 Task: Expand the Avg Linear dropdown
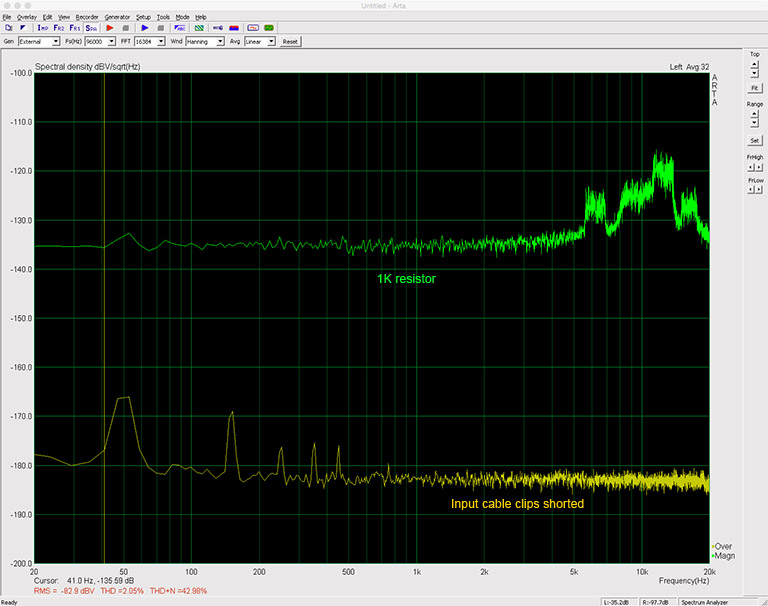coord(271,42)
